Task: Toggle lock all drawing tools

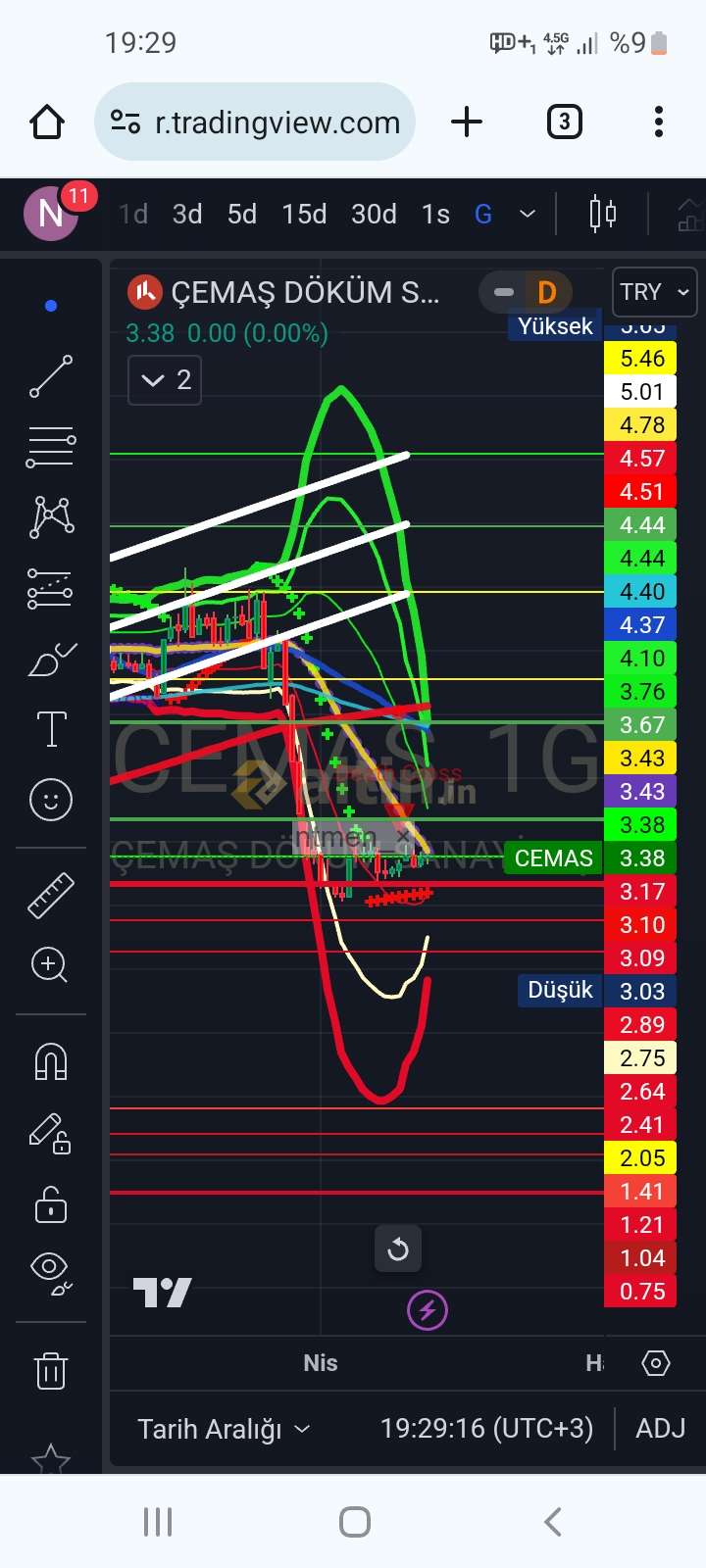Action: [51, 1205]
